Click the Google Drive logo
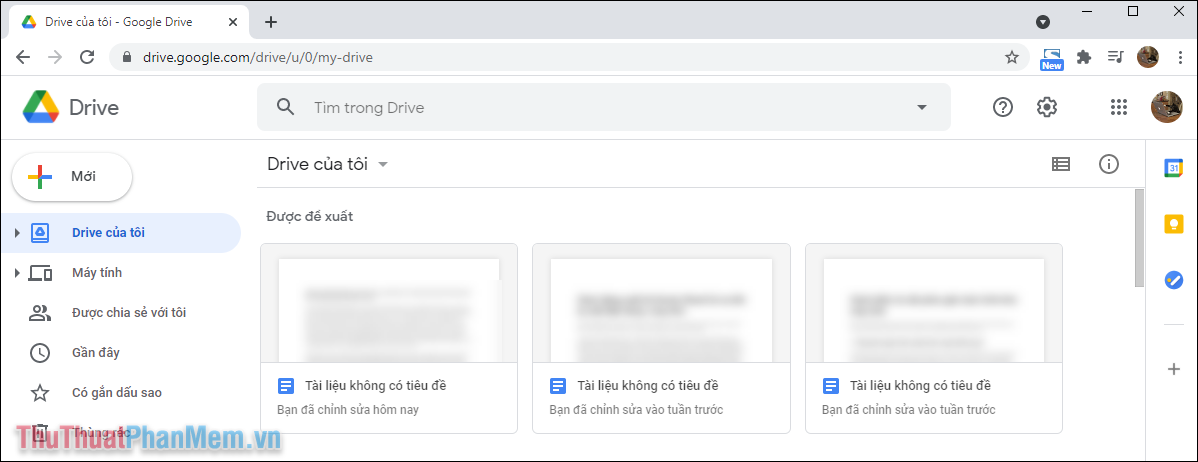This screenshot has width=1198, height=462. pyautogui.click(x=40, y=107)
